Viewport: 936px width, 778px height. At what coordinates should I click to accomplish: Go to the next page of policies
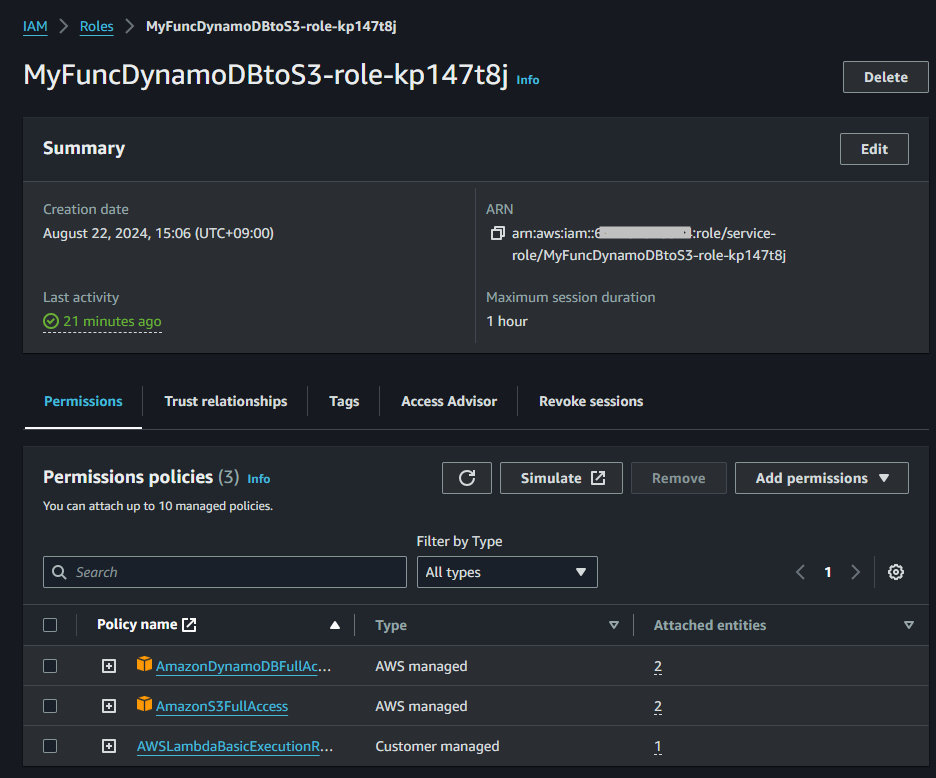pos(855,572)
